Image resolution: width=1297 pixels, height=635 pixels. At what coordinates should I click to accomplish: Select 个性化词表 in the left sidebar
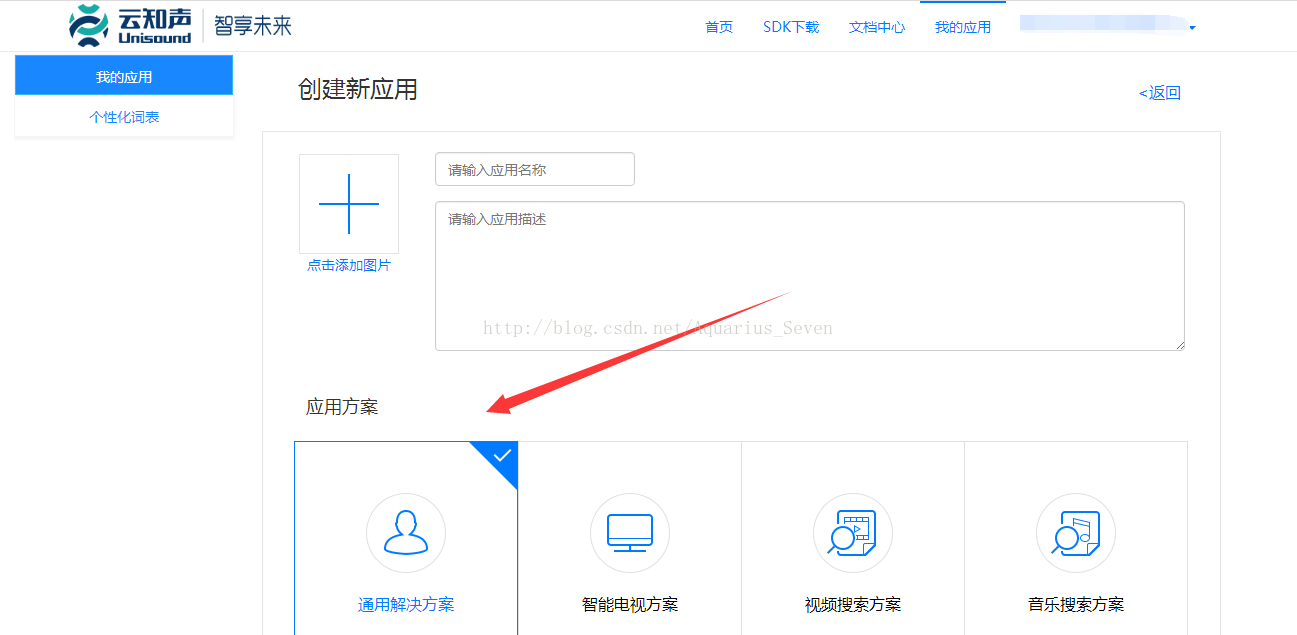tap(124, 117)
